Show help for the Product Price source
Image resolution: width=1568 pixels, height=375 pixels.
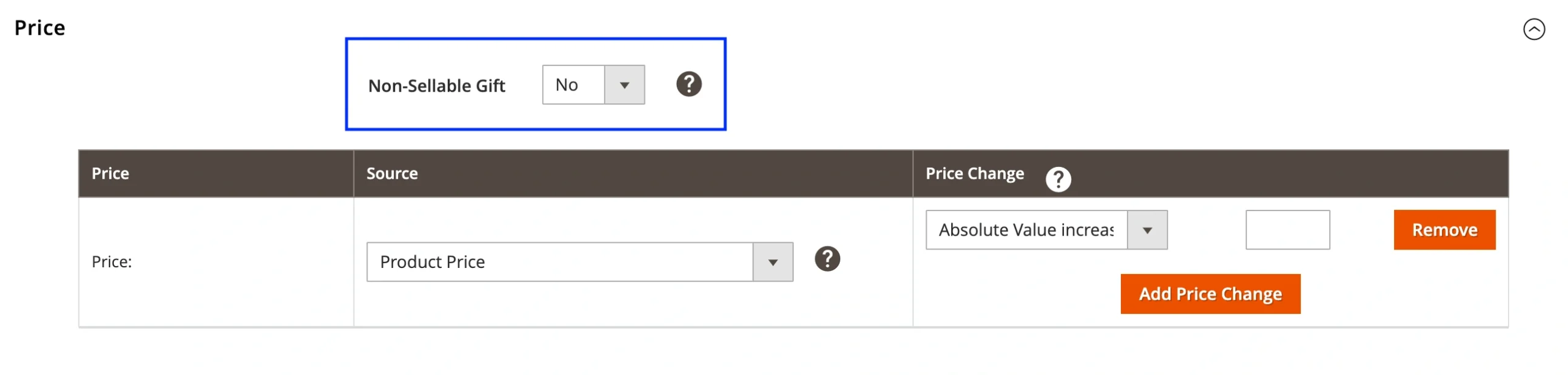point(826,259)
